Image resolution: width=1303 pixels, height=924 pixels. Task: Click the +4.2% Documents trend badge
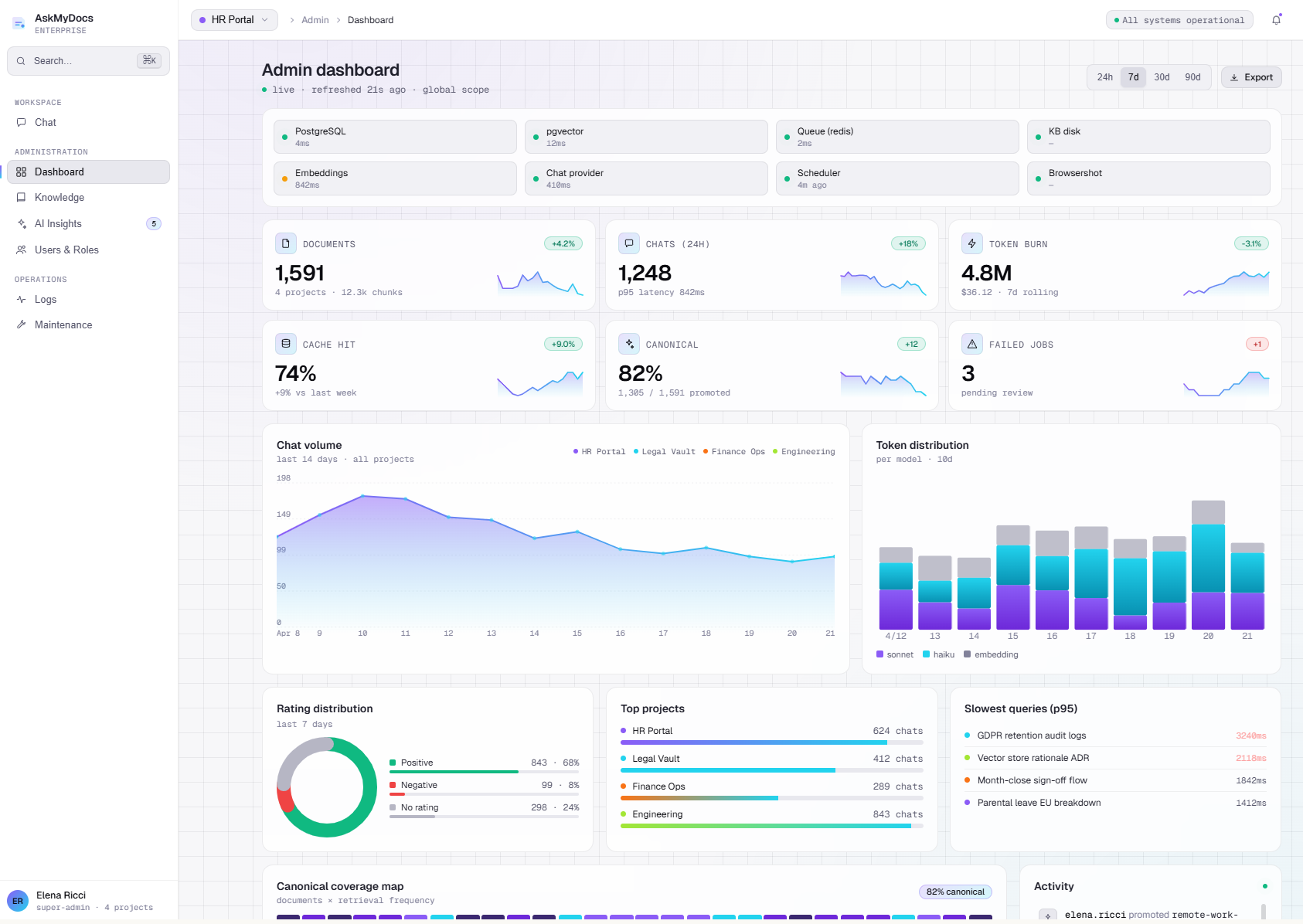click(563, 243)
